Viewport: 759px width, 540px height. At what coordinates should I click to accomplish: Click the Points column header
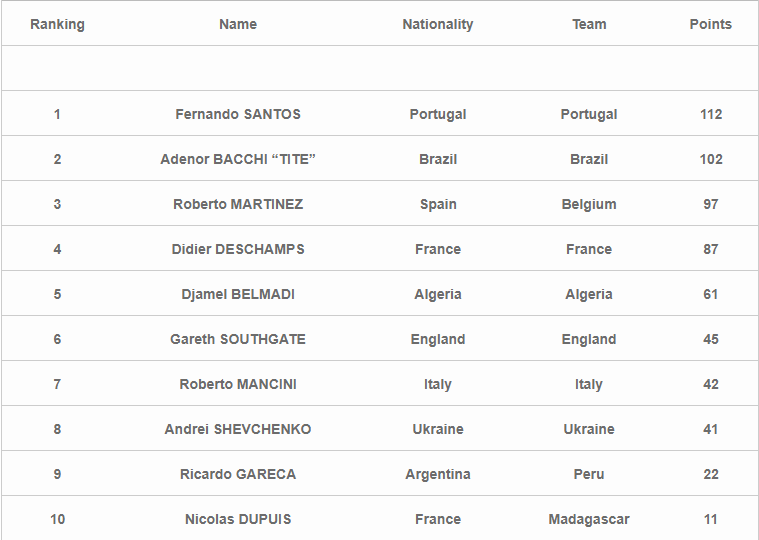(711, 24)
